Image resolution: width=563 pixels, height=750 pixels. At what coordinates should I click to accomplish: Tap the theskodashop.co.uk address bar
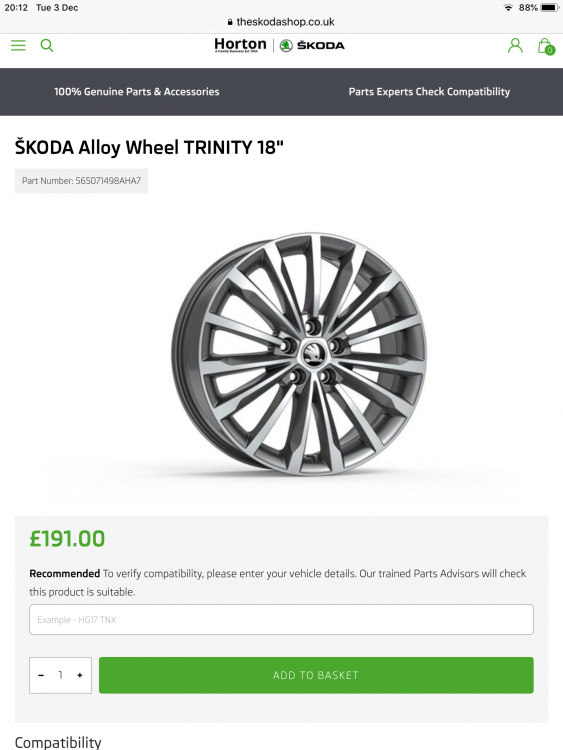pyautogui.click(x=281, y=22)
